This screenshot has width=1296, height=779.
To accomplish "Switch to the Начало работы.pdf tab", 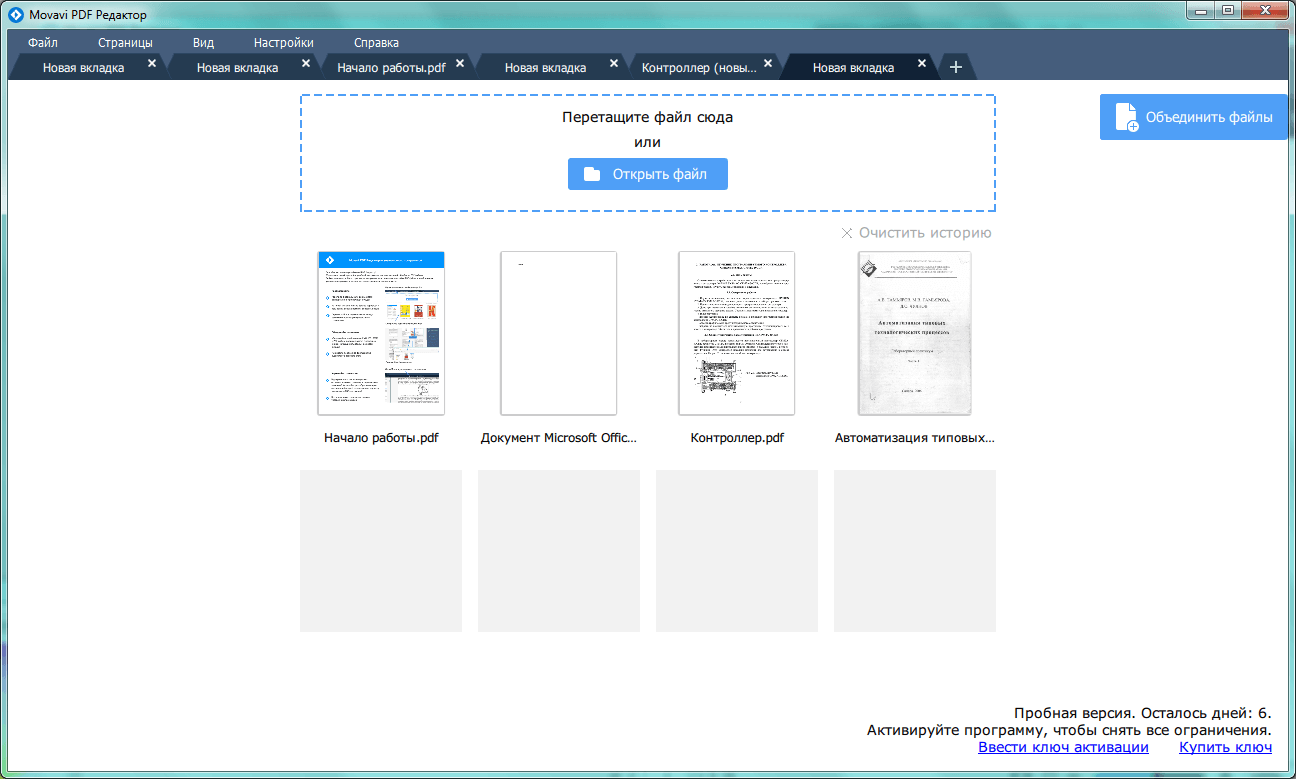I will (391, 68).
